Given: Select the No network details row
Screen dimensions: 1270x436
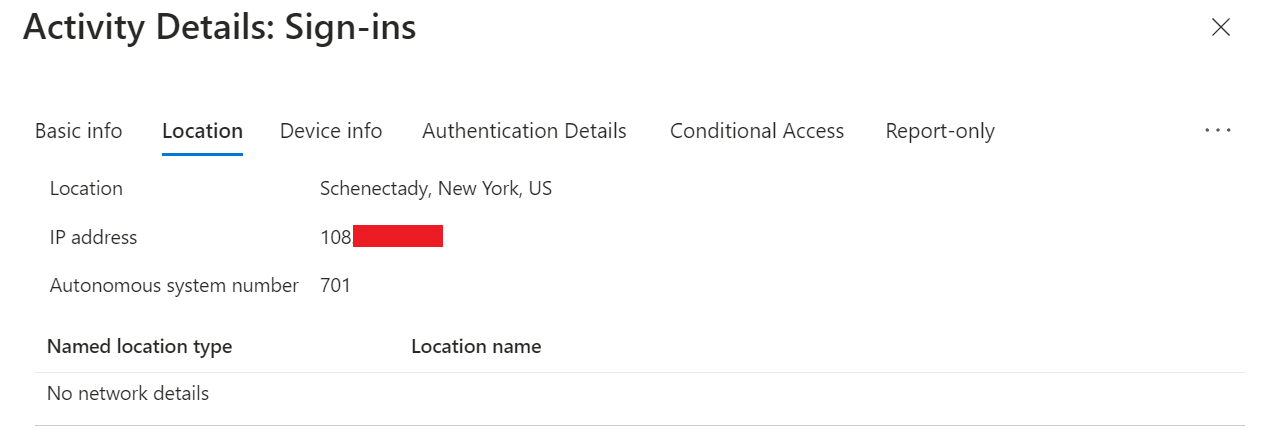Looking at the screenshot, I should 128,394.
